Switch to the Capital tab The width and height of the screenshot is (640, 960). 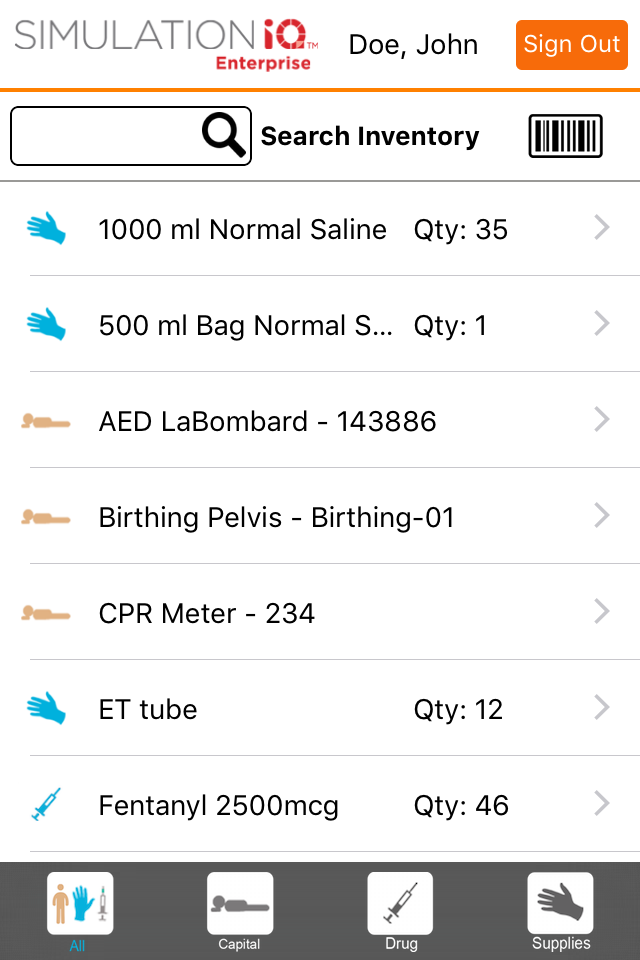click(x=240, y=911)
